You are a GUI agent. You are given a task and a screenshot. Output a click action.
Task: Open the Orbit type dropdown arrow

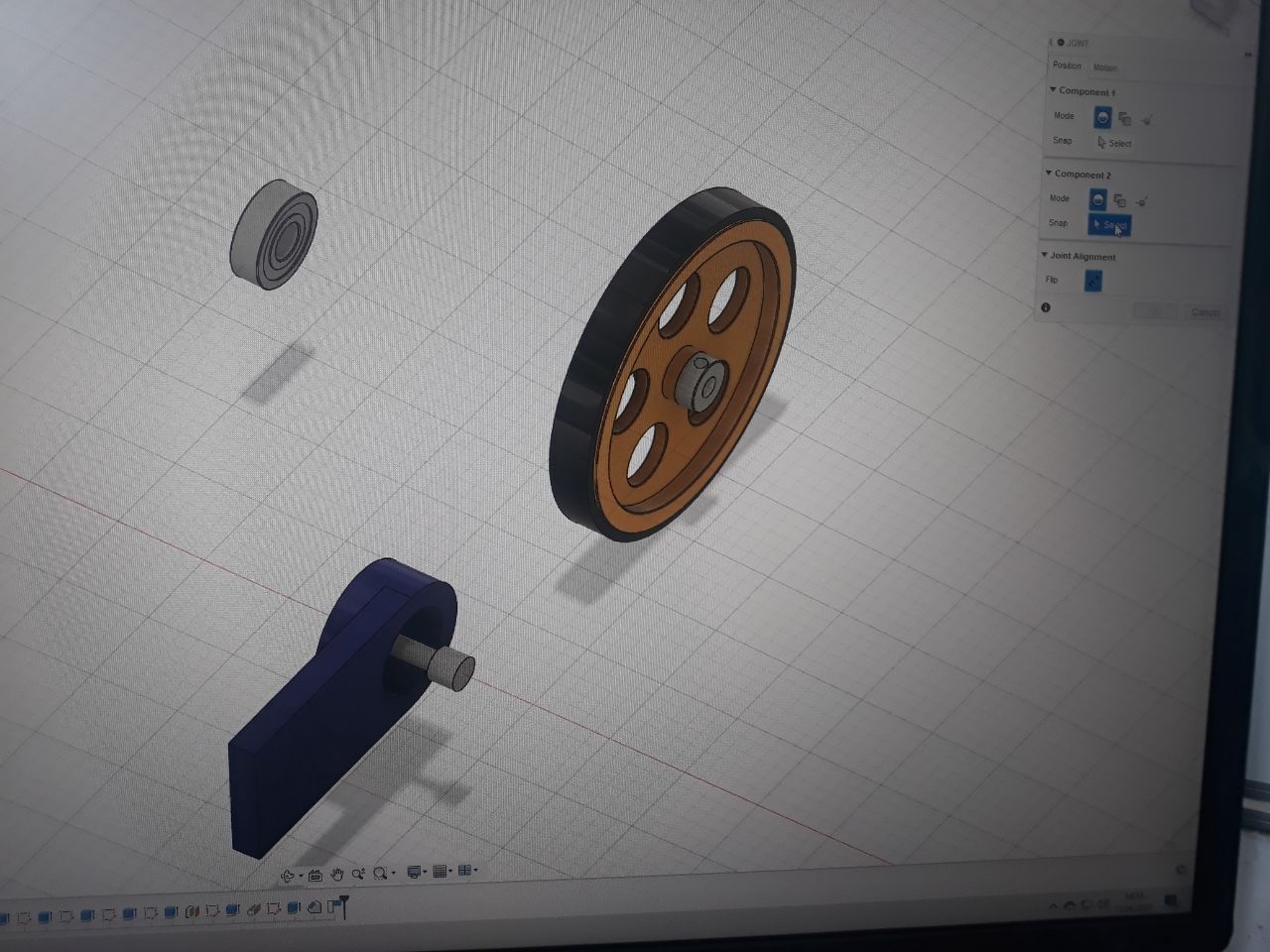(x=301, y=876)
